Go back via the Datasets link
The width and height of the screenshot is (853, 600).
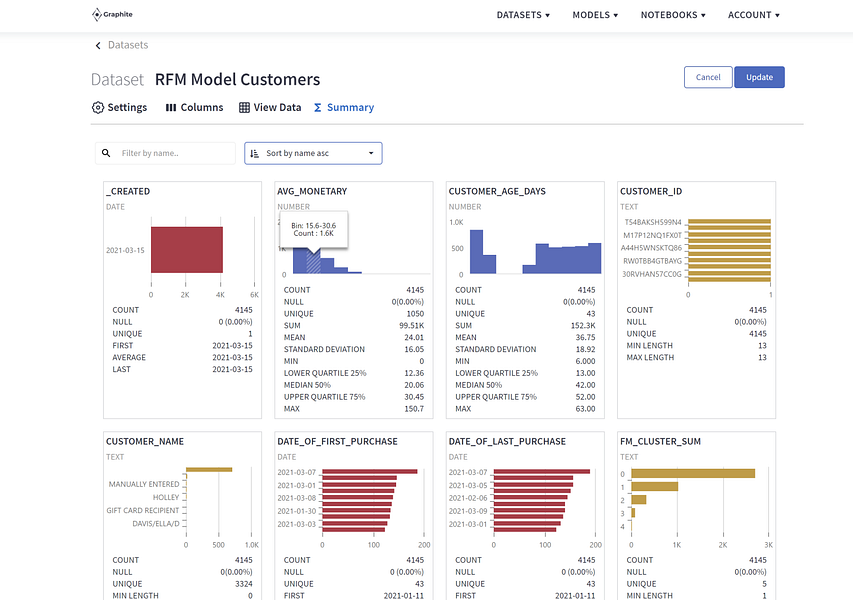pyautogui.click(x=128, y=45)
